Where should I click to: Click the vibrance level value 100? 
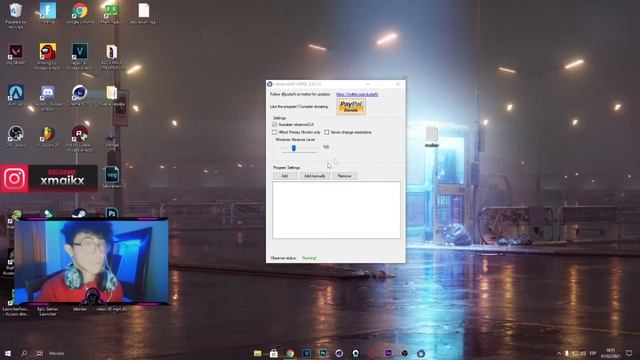pos(326,147)
